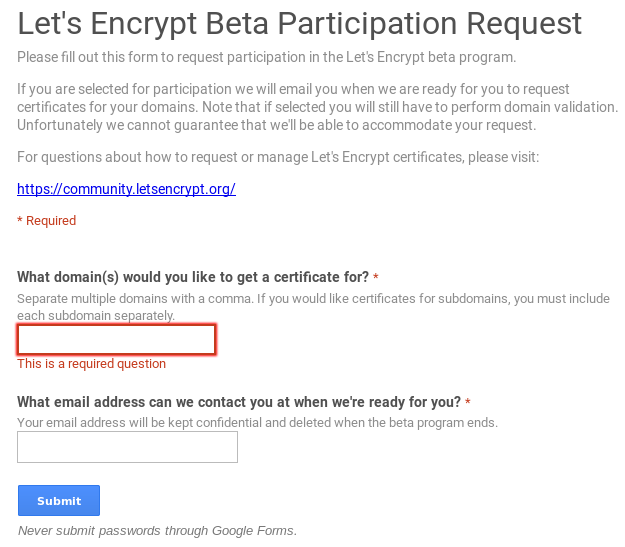The width and height of the screenshot is (625, 547).
Task: Click the 'Never submit passwords' footer warning
Action: coord(157,530)
